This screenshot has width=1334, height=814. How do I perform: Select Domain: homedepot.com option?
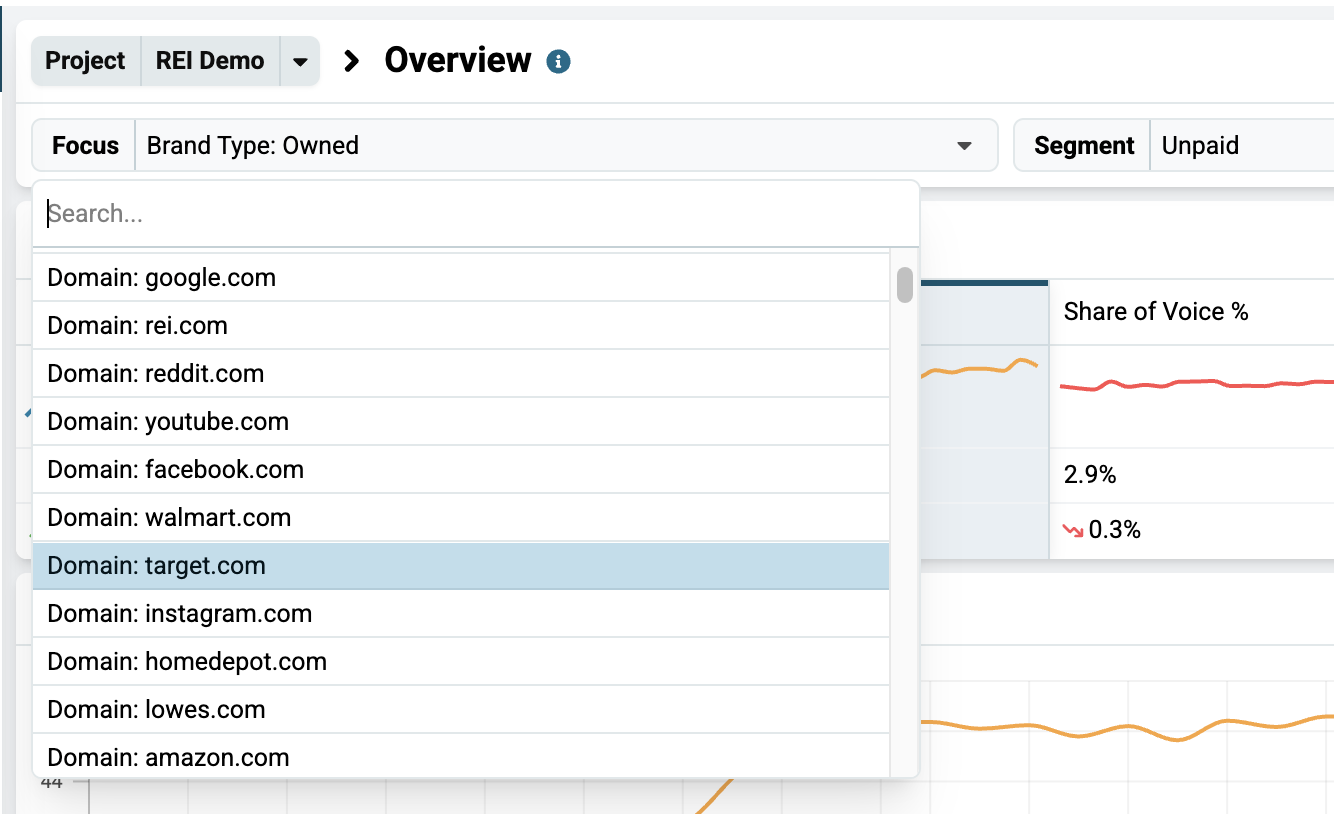[x=461, y=662]
